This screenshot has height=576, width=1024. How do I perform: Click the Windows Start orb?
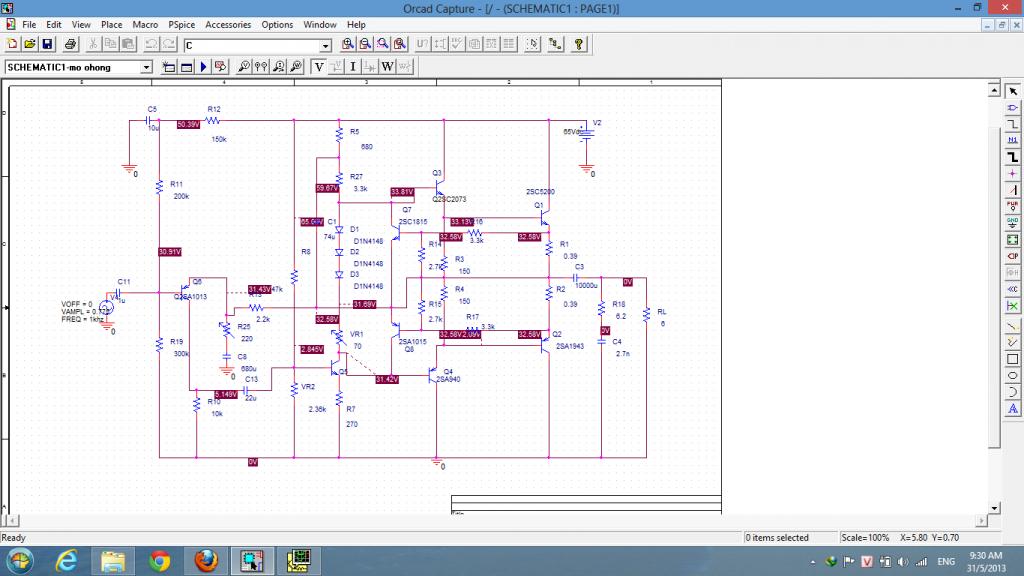coord(20,561)
